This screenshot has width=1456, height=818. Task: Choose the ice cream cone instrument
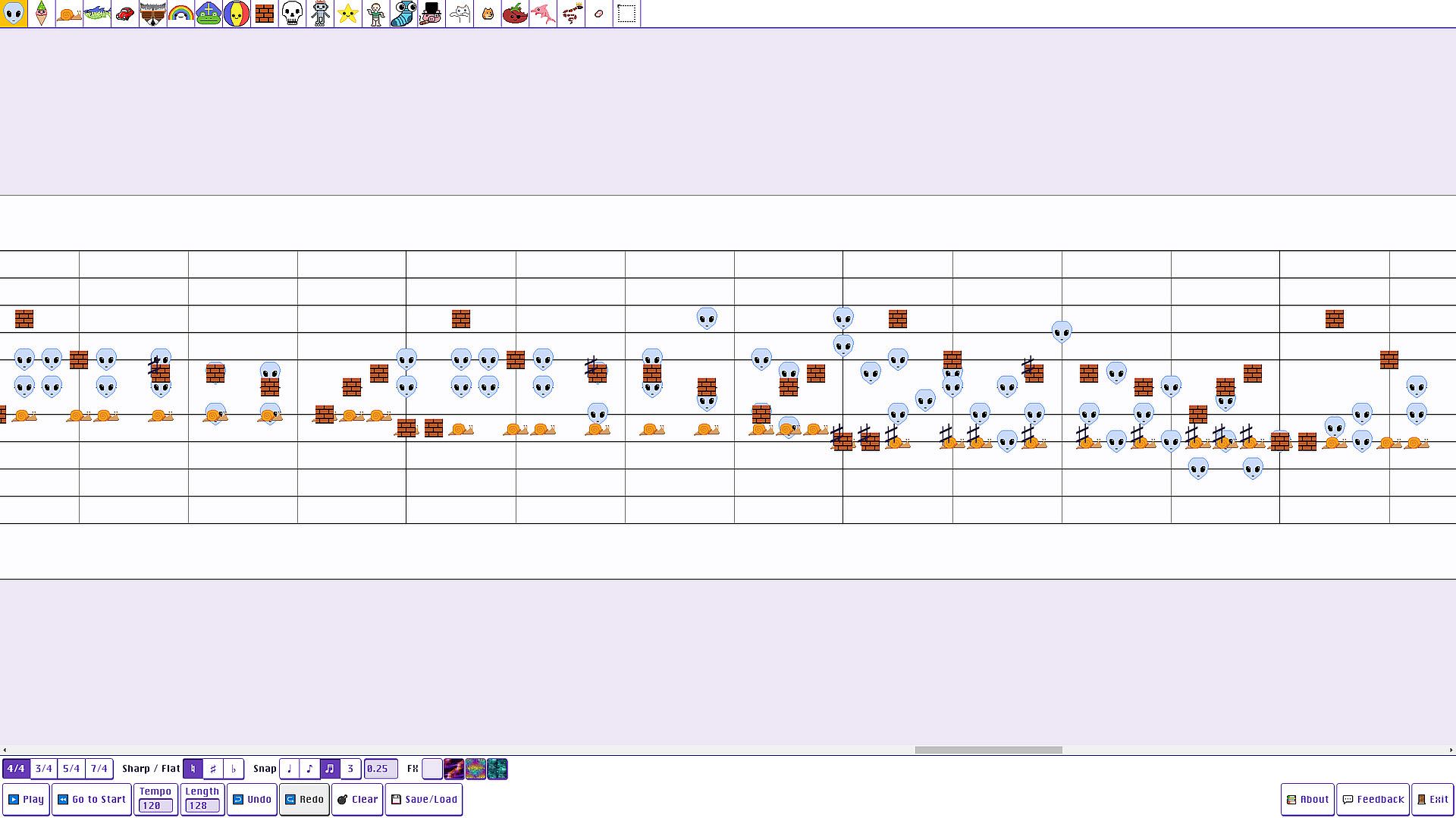pyautogui.click(x=42, y=14)
